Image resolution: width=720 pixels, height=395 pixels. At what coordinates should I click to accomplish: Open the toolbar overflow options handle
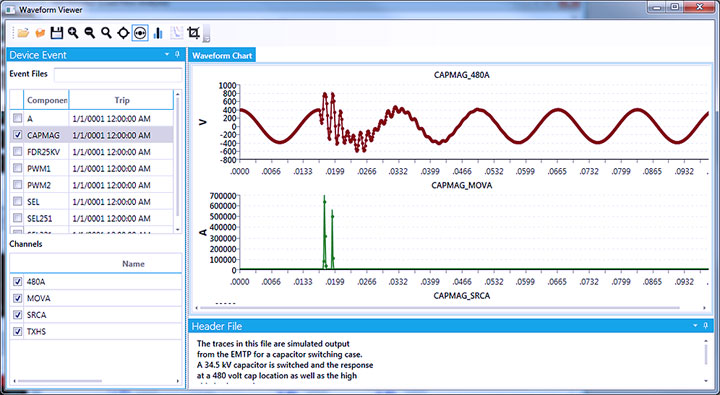coord(206,34)
